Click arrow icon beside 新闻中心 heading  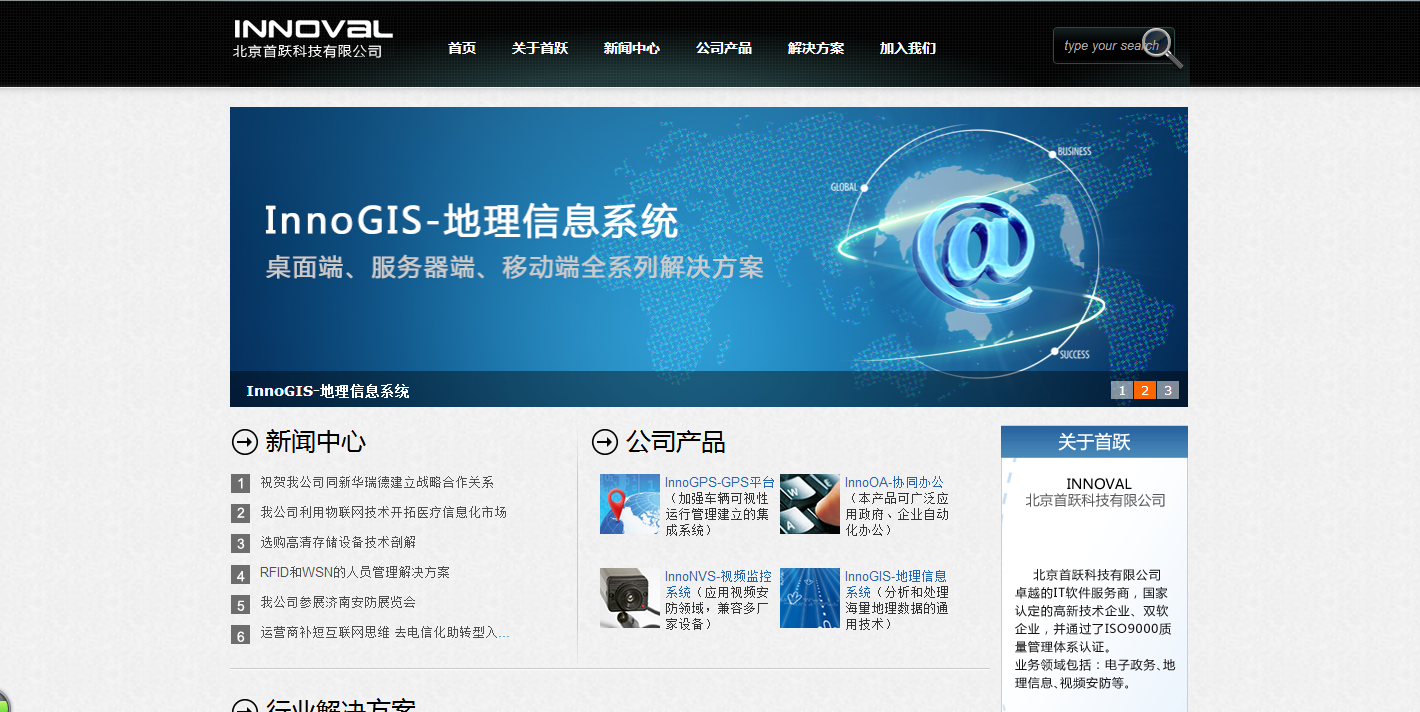[245, 442]
